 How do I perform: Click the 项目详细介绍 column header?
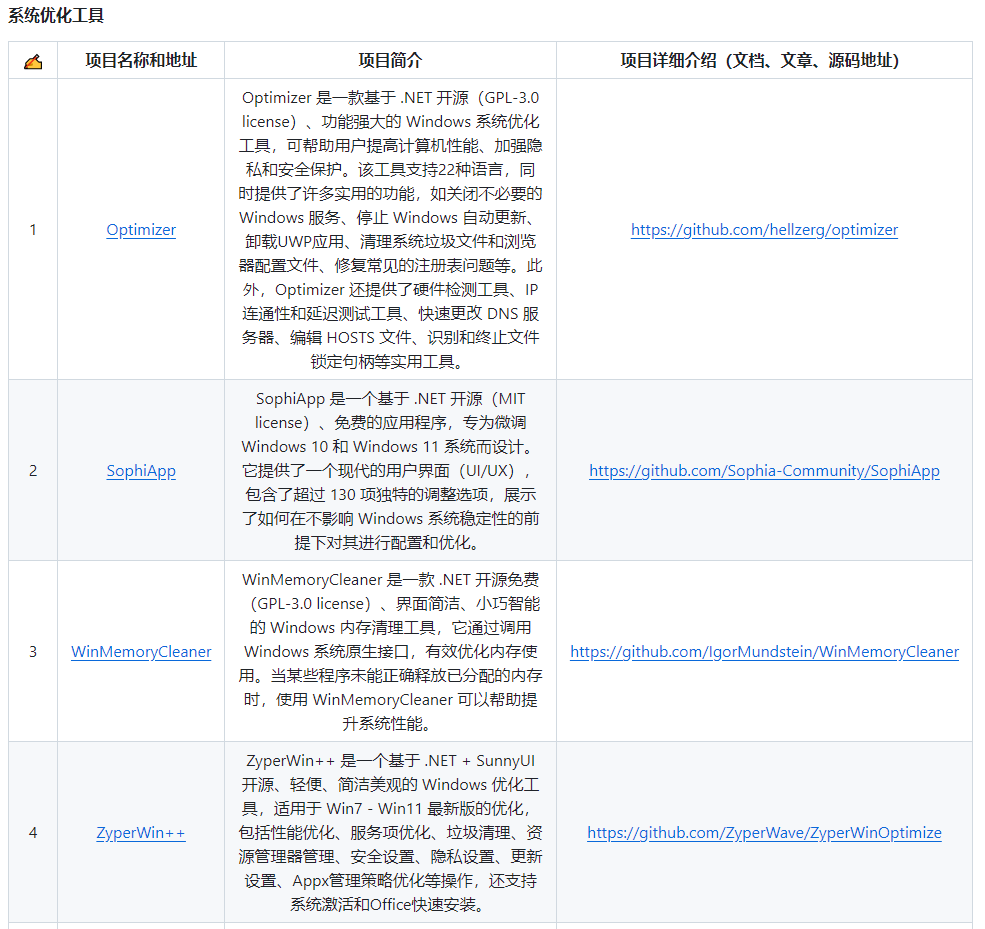(x=764, y=61)
